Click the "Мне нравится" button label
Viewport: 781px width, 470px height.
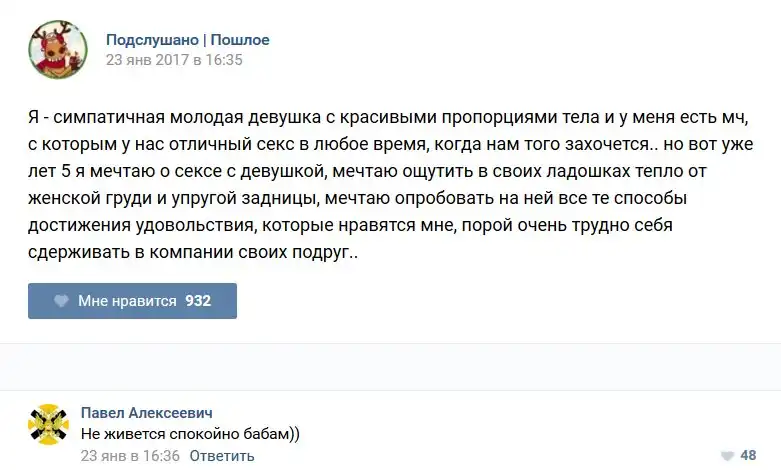[127, 301]
